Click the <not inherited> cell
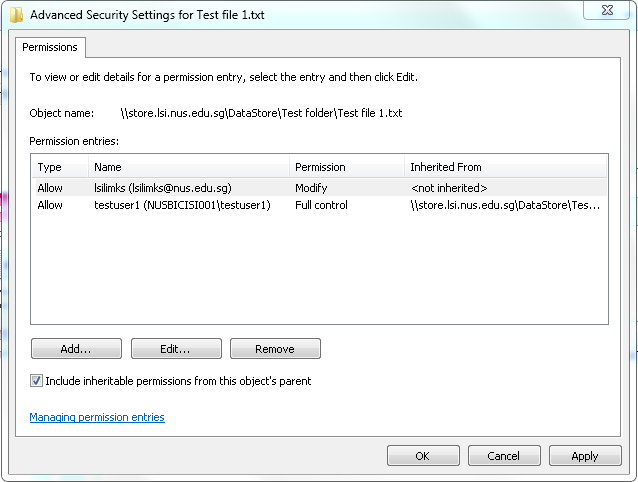Viewport: 638px width, 482px height. (449, 188)
